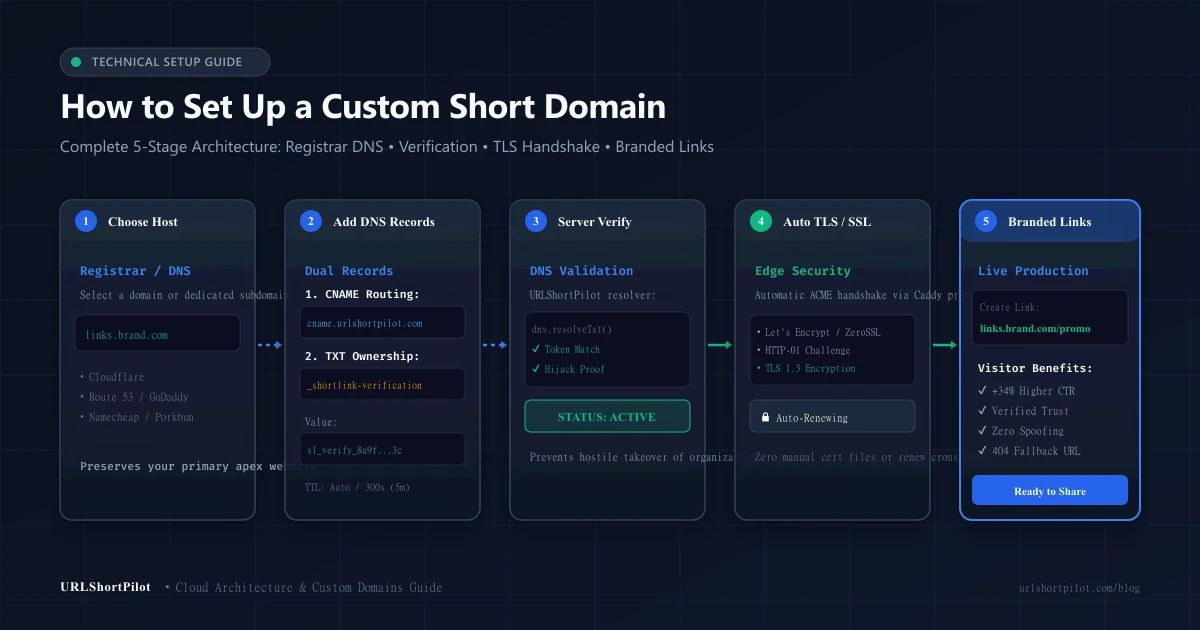Select the Add DNS Records card header
Image resolution: width=1200 pixels, height=630 pixels.
coord(382,221)
